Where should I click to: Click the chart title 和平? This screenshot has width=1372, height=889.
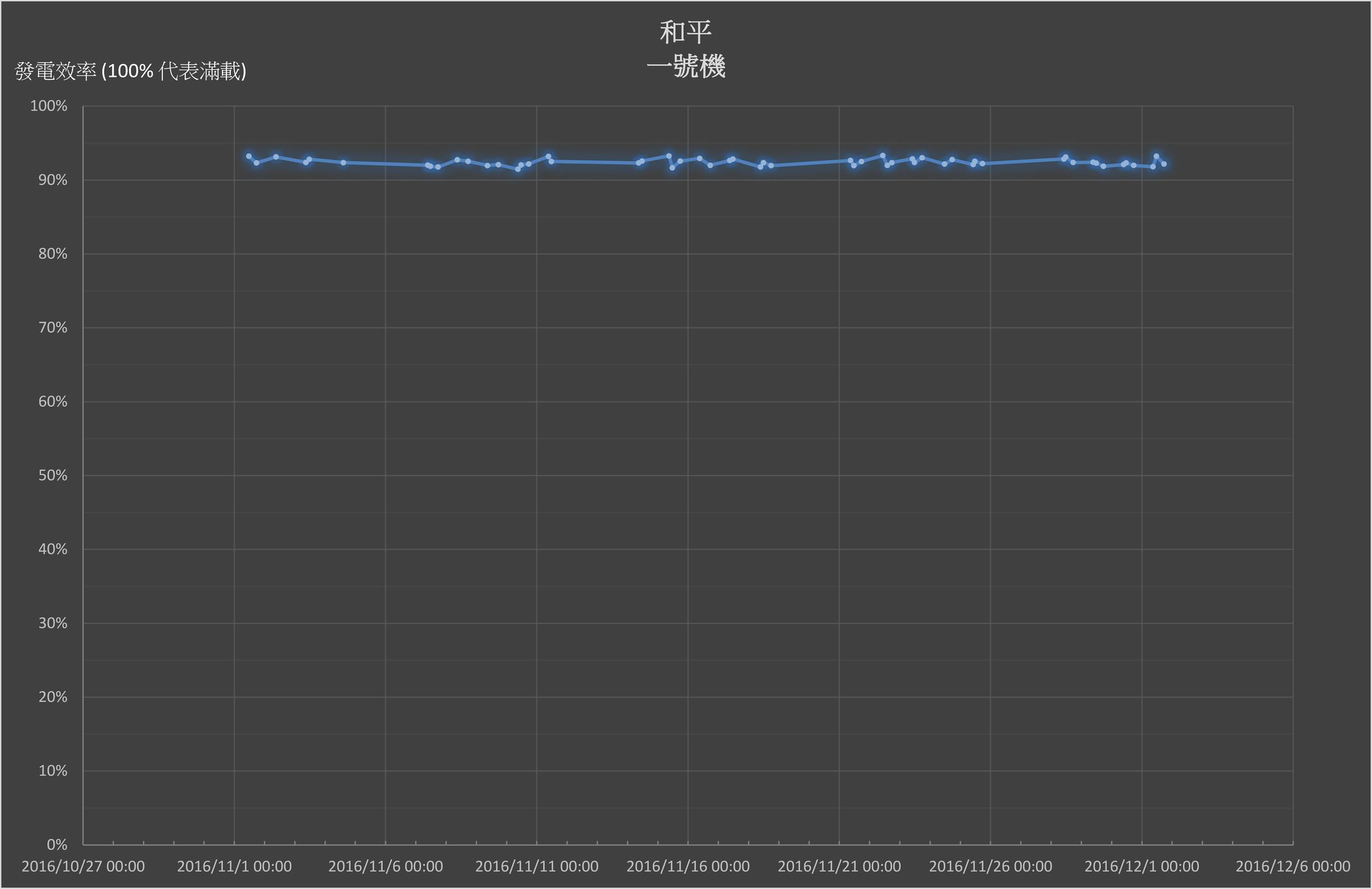click(685, 33)
